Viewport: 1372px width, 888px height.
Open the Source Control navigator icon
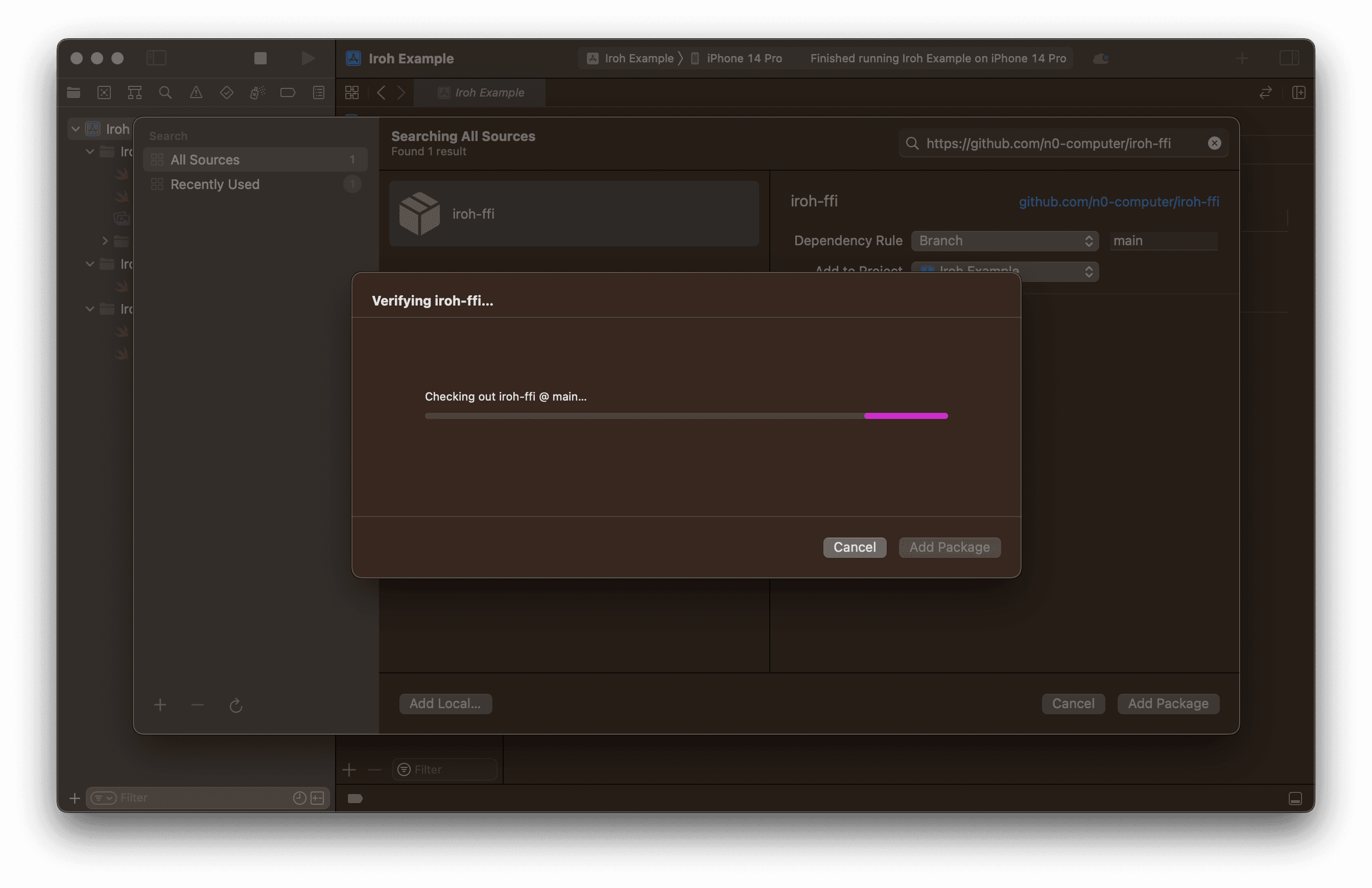coord(104,93)
